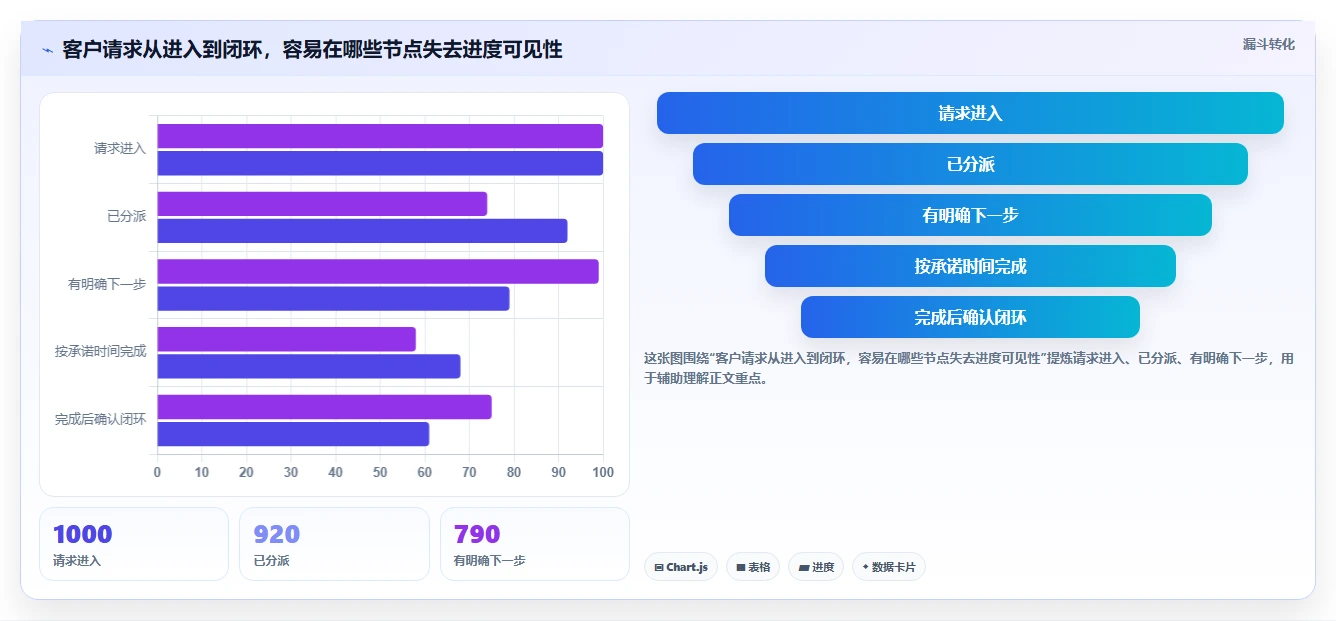1336x621 pixels.
Task: Click the purple bar for 已分派
Action: coord(322,204)
